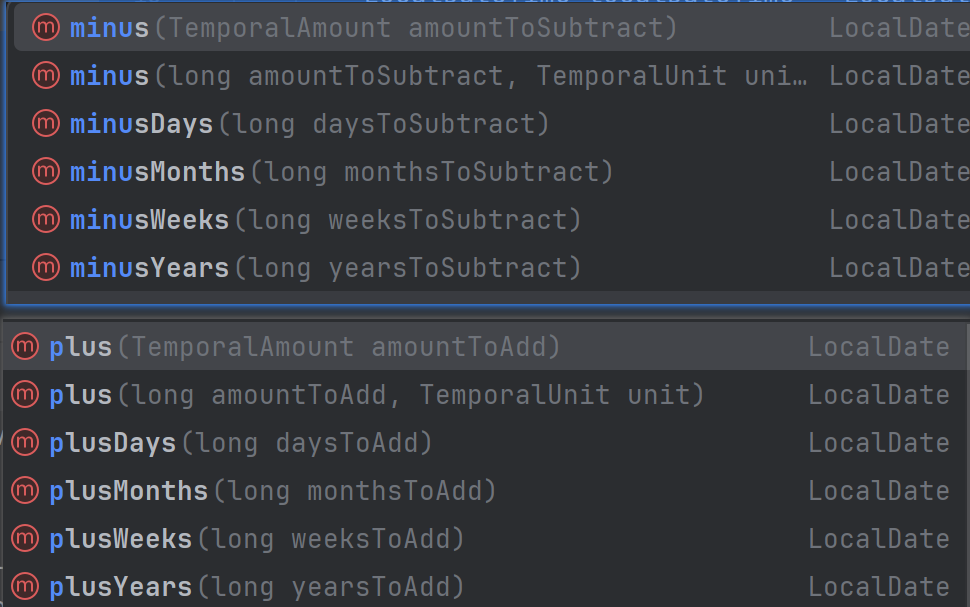
Task: Choose the plusYears(long yearsToAdd) entry
Action: pyautogui.click(x=256, y=587)
